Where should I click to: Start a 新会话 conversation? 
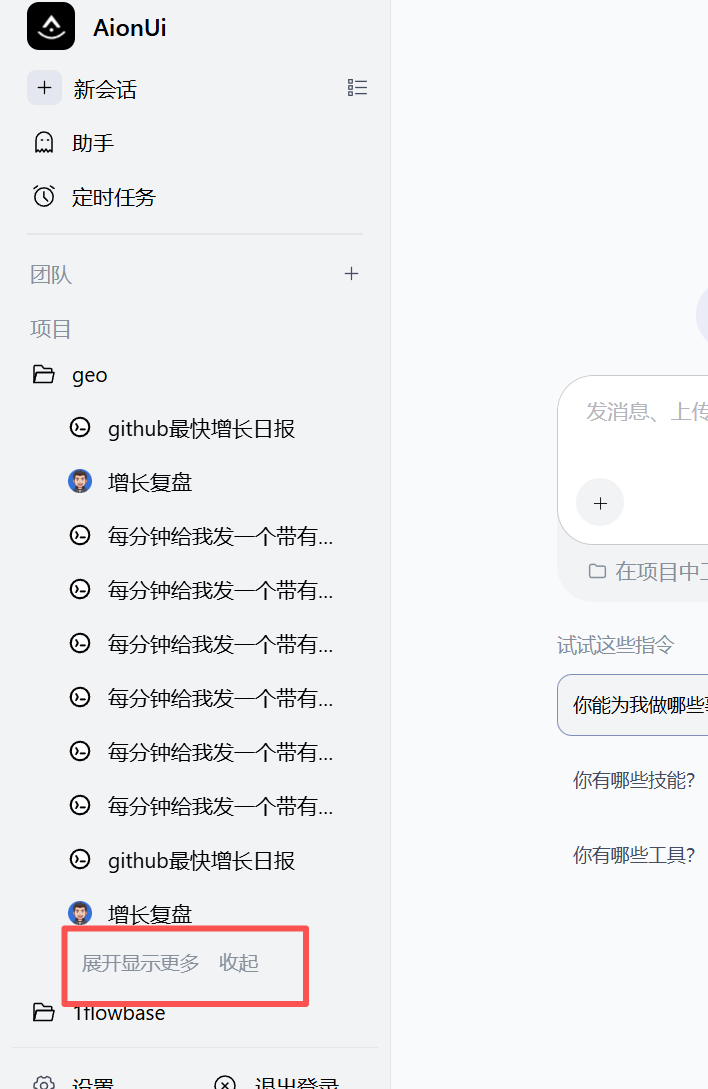click(106, 89)
